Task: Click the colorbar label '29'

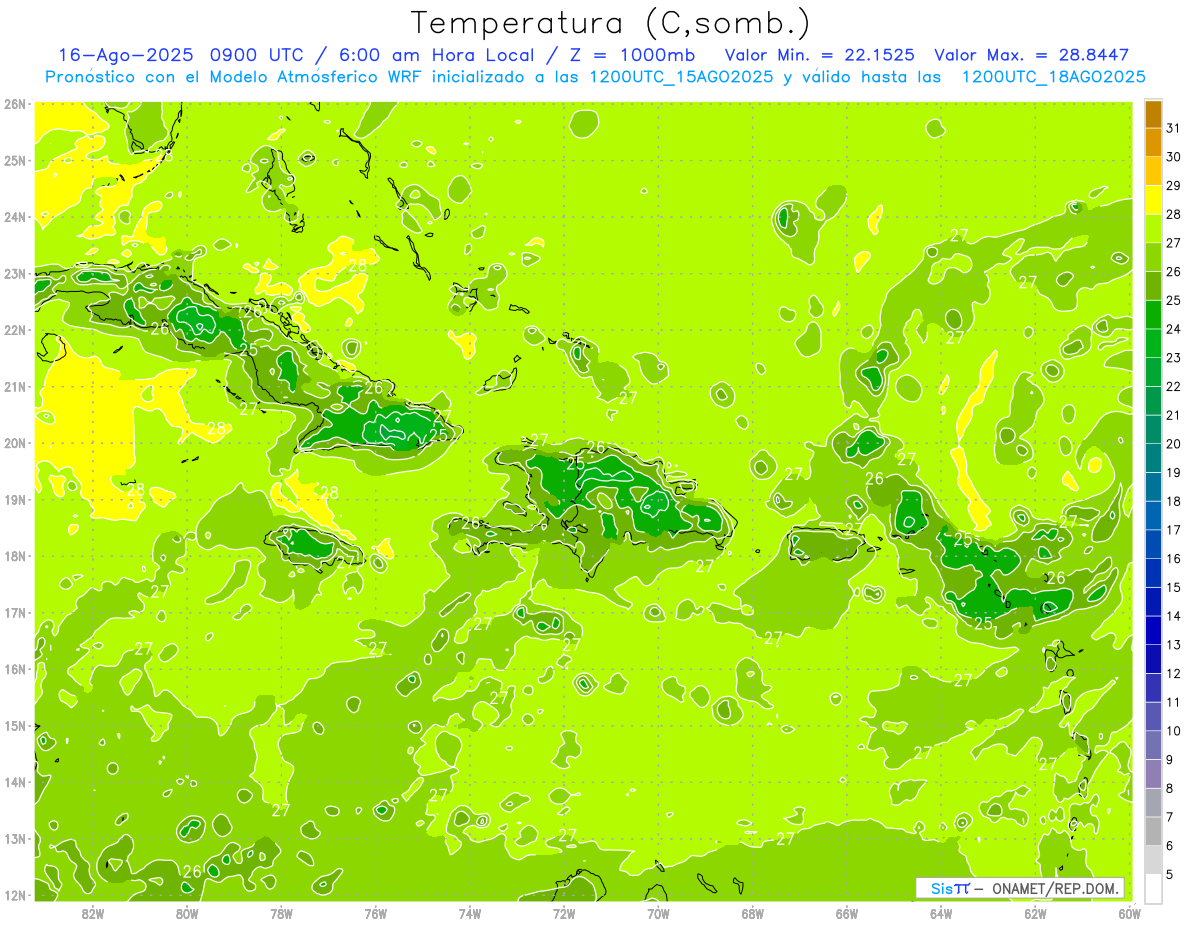Action: [1174, 186]
